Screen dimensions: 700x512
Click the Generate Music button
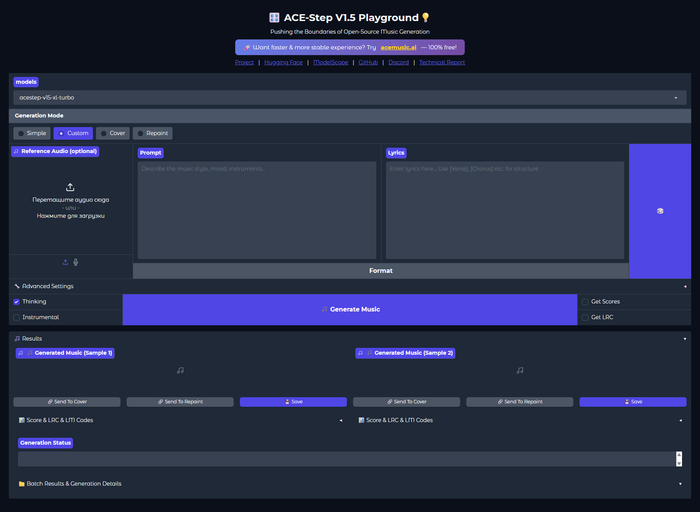(x=350, y=309)
